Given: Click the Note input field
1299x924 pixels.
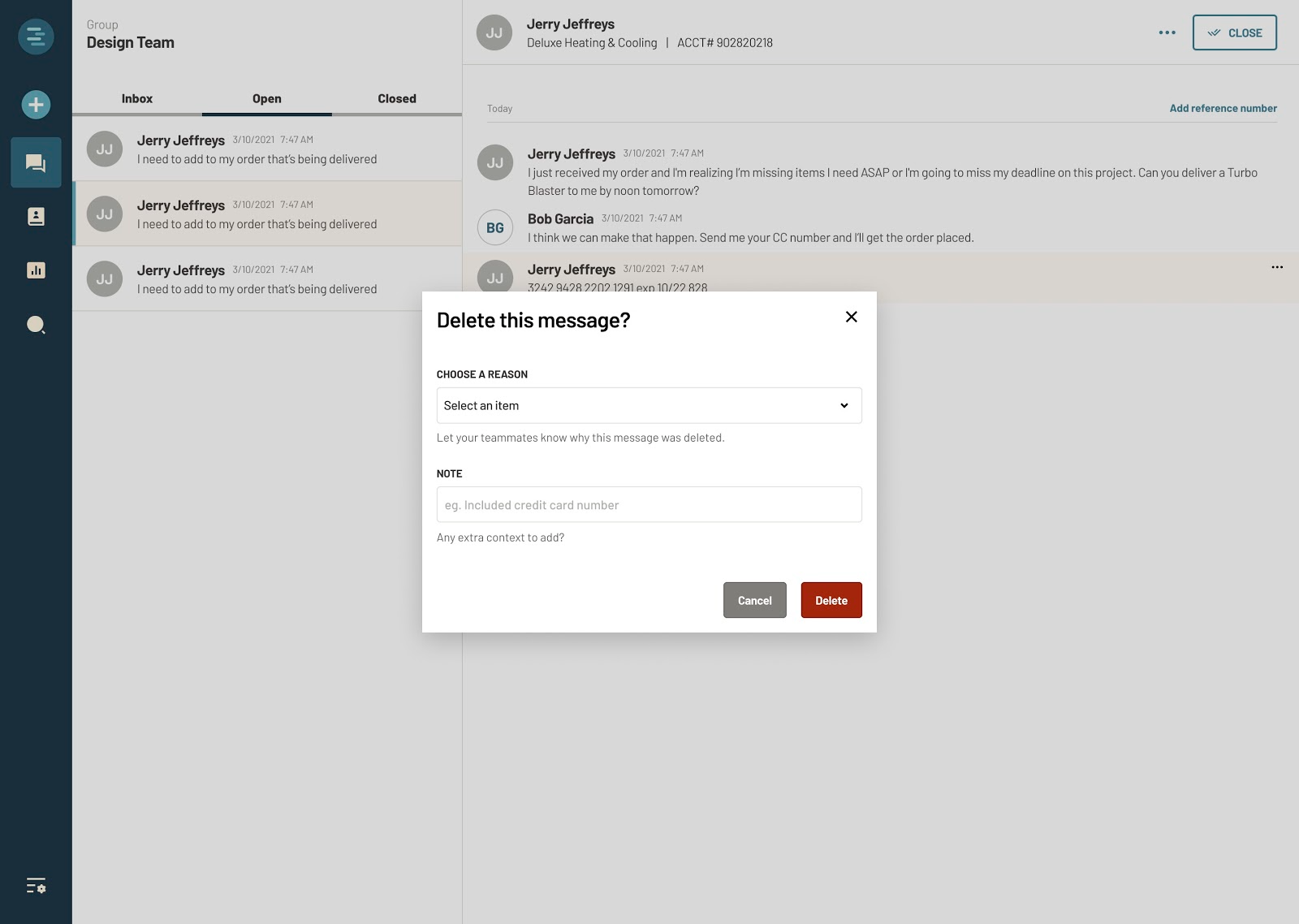Looking at the screenshot, I should point(649,504).
